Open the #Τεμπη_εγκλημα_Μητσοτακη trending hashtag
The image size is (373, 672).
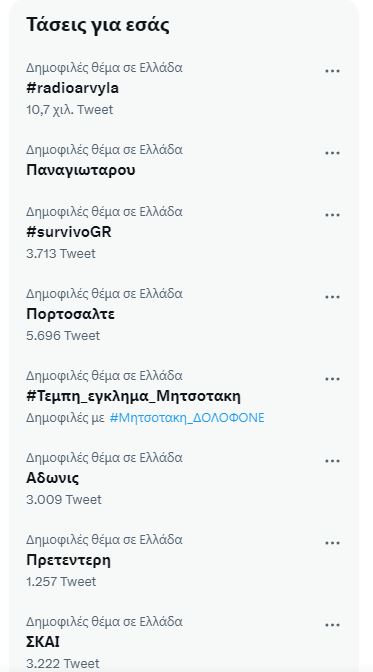pyautogui.click(x=133, y=396)
